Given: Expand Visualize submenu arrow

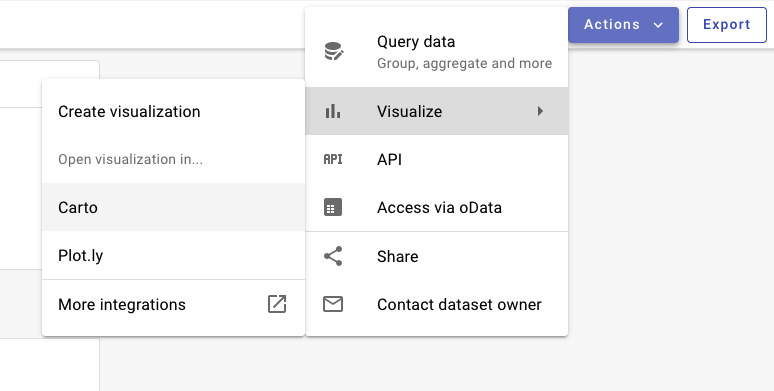Looking at the screenshot, I should tap(540, 111).
